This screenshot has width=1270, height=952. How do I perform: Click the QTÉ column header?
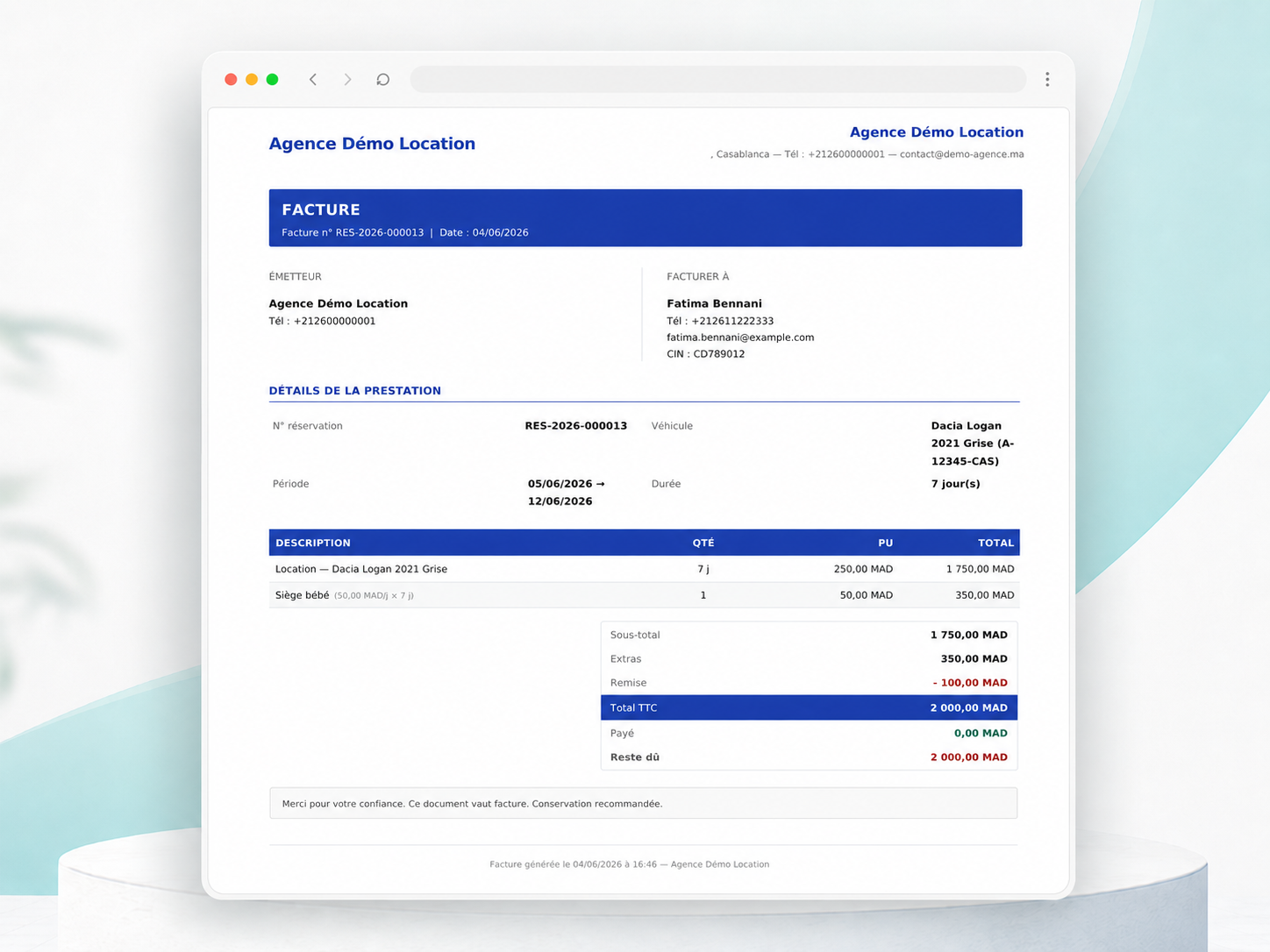(703, 543)
